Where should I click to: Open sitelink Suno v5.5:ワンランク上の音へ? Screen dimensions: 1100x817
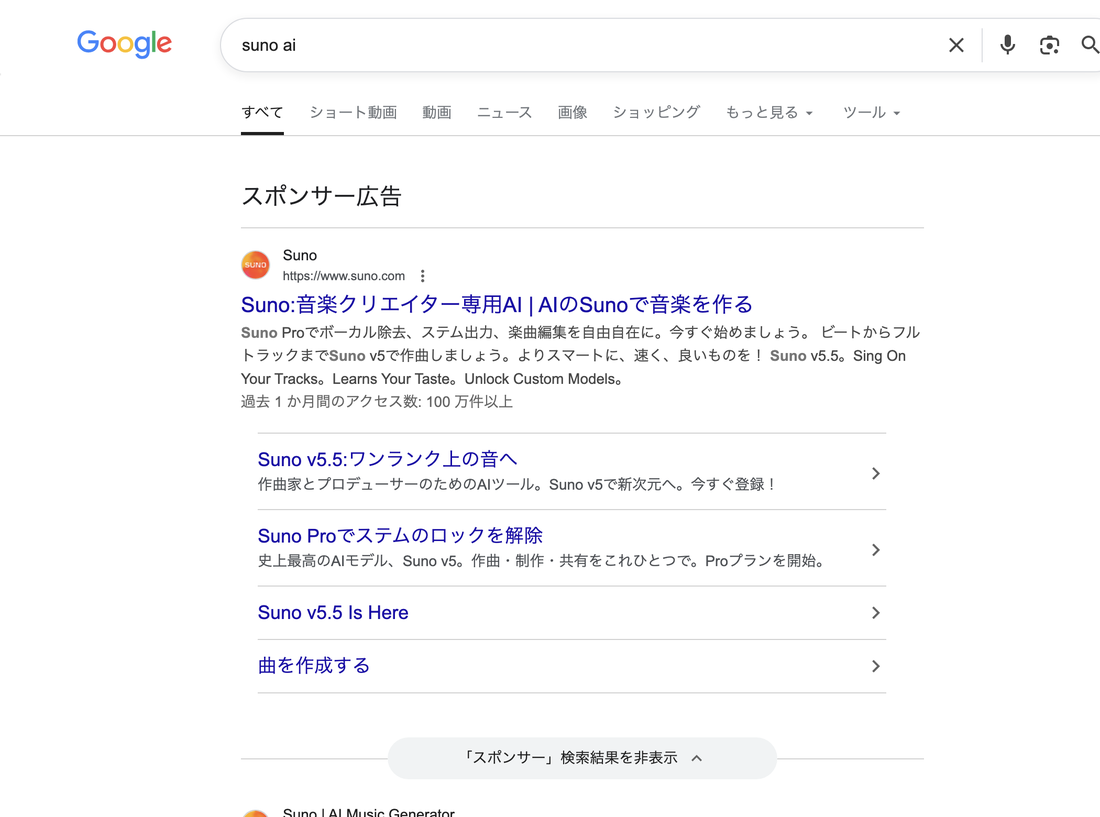(x=387, y=459)
